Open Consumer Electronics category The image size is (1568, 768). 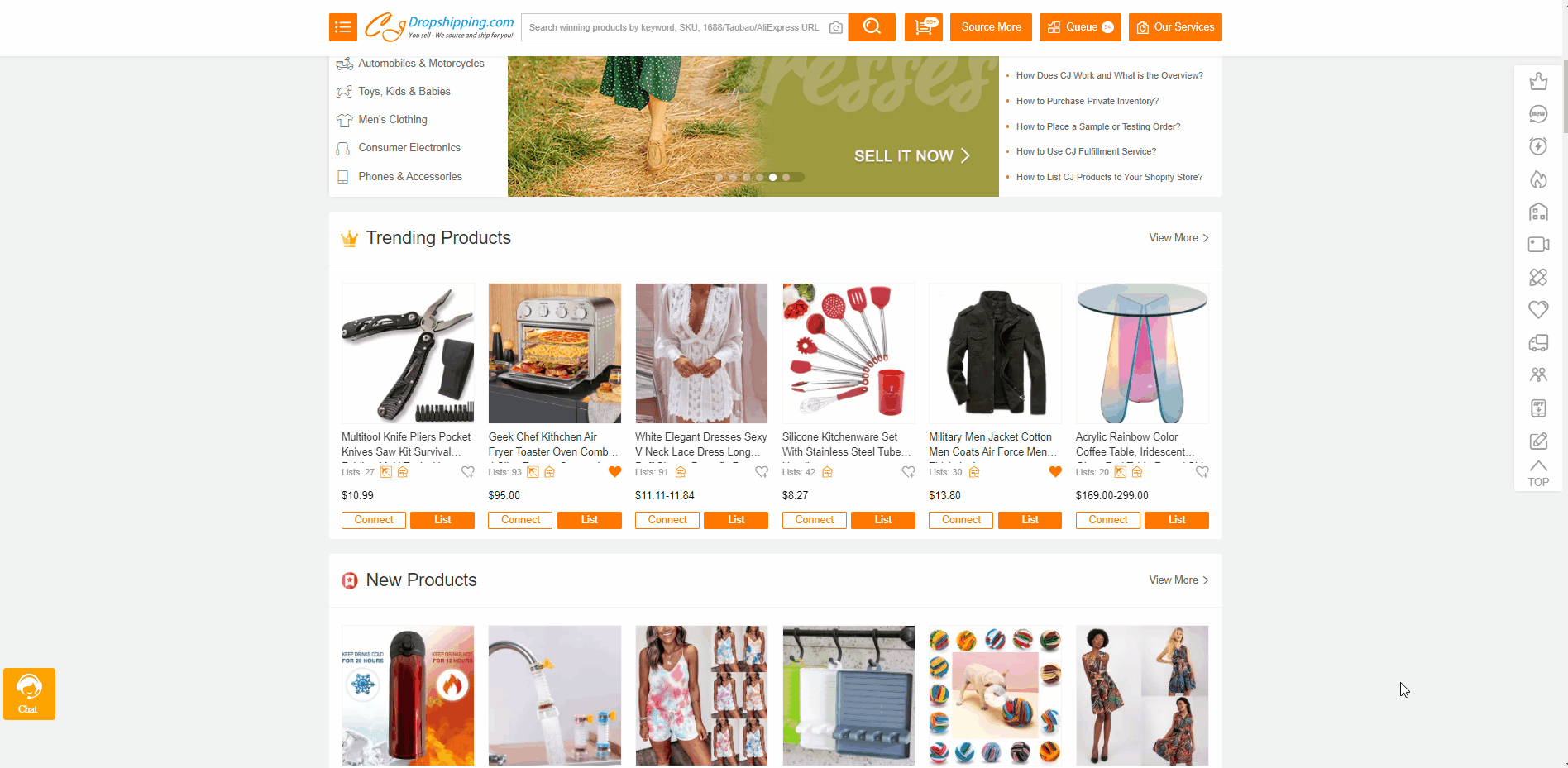(409, 148)
